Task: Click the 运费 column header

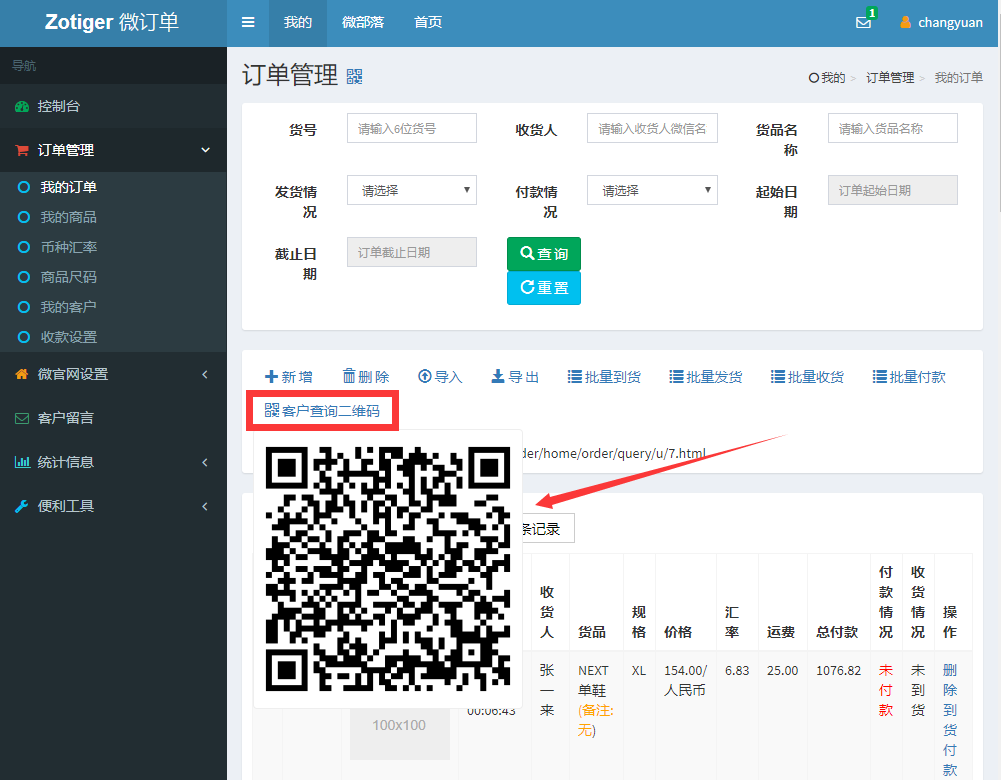Action: [x=781, y=632]
